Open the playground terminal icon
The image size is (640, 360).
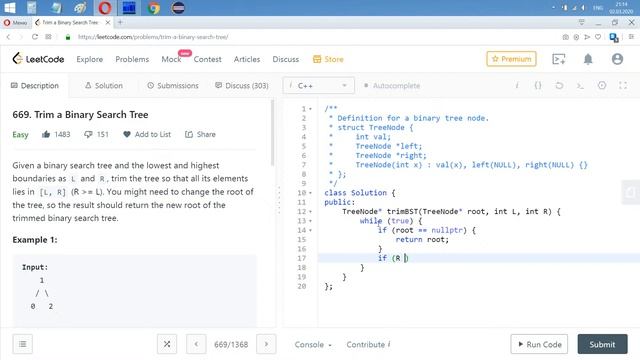click(558, 59)
